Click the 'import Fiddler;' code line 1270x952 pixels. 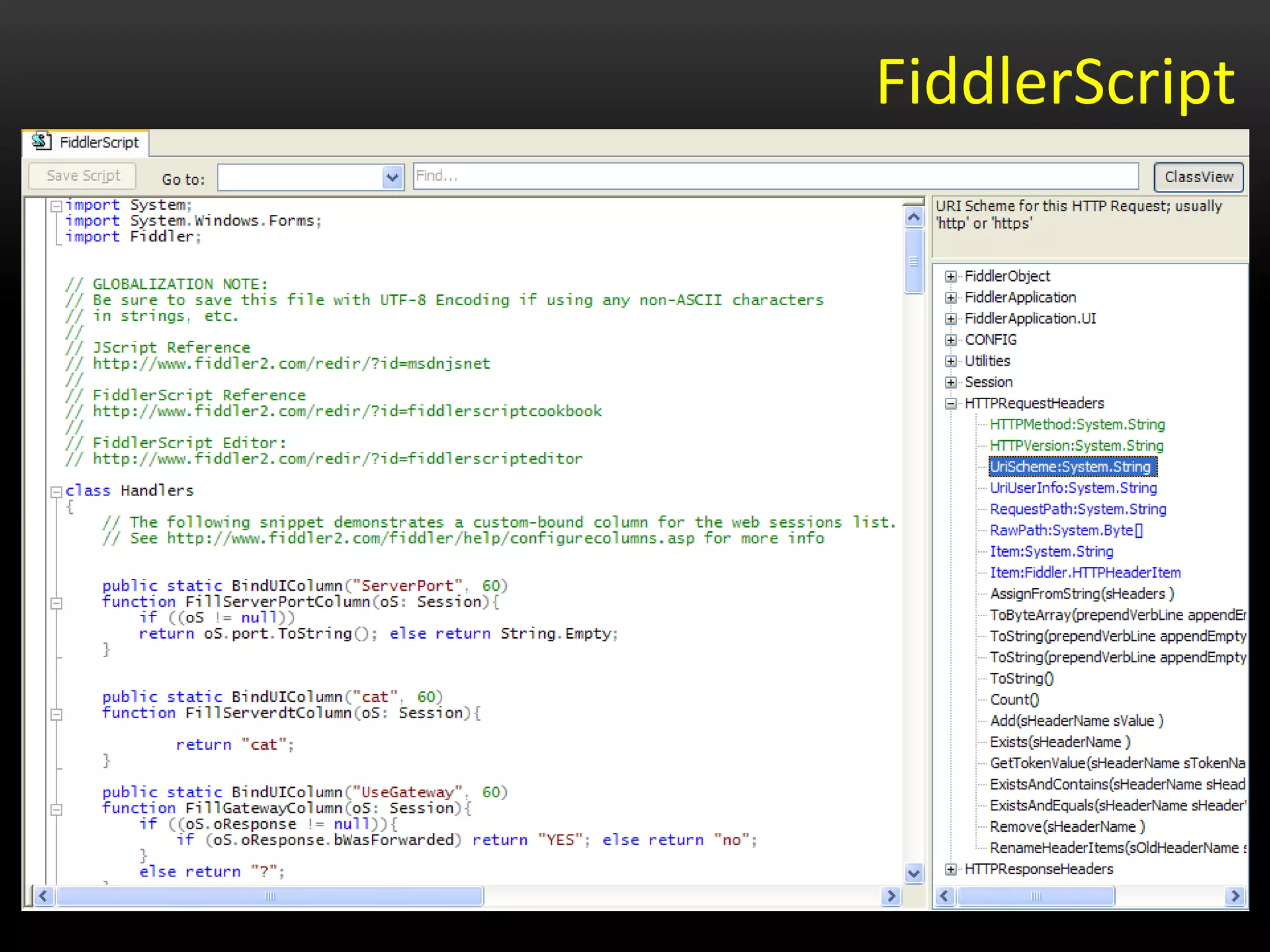pos(133,237)
